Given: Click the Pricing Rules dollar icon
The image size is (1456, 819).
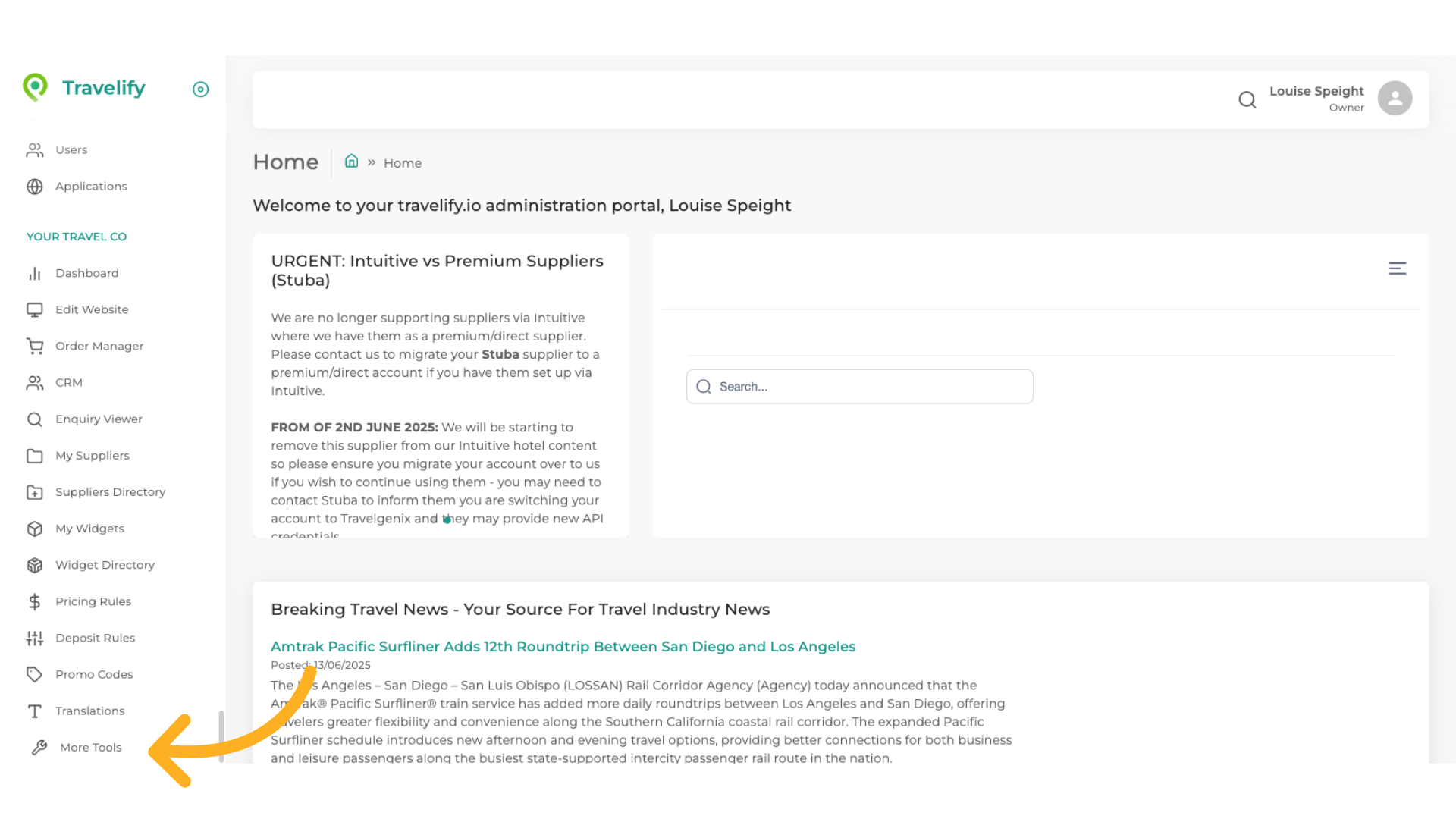Looking at the screenshot, I should [x=35, y=602].
